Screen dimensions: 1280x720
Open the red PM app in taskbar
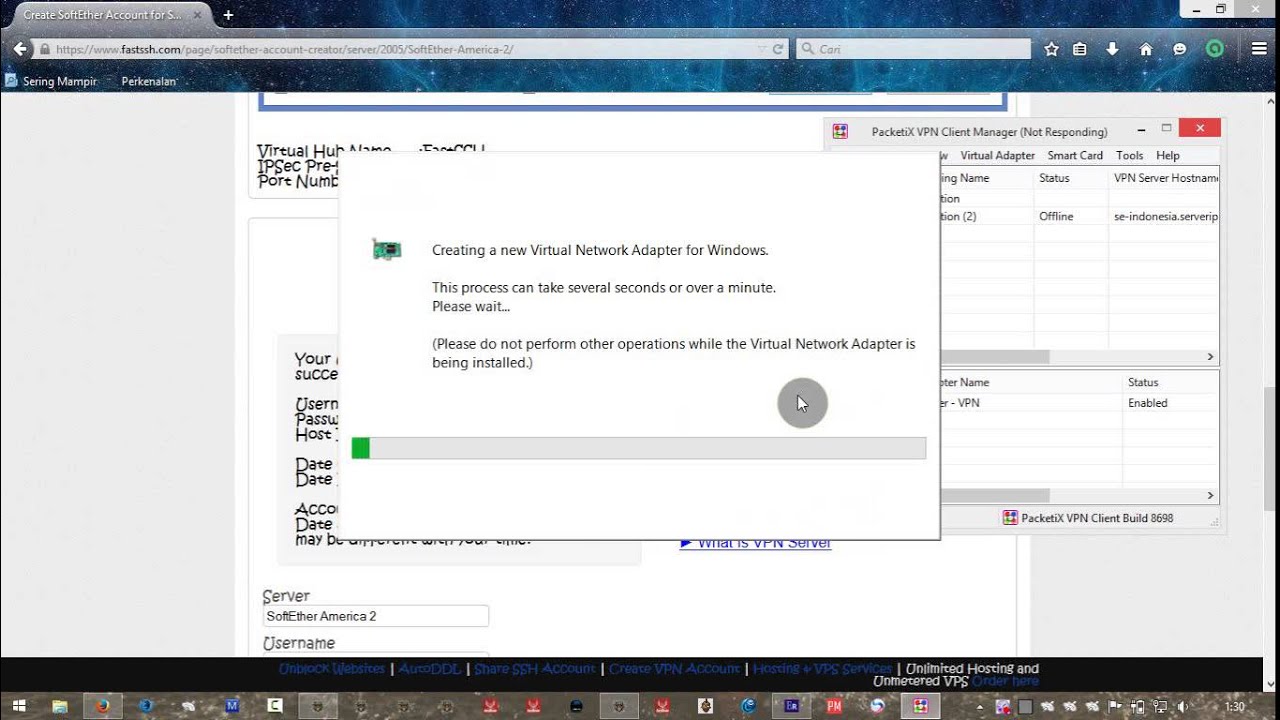pos(834,706)
